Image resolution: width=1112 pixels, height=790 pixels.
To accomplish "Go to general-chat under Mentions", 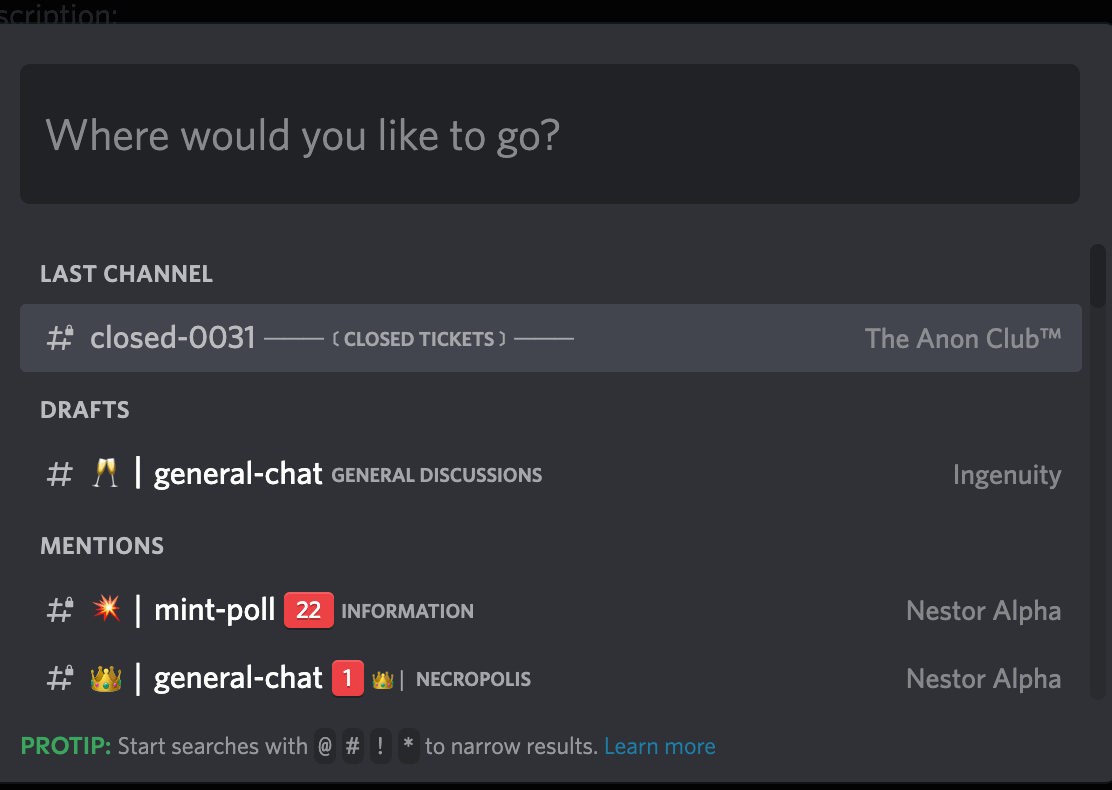I will tap(238, 678).
